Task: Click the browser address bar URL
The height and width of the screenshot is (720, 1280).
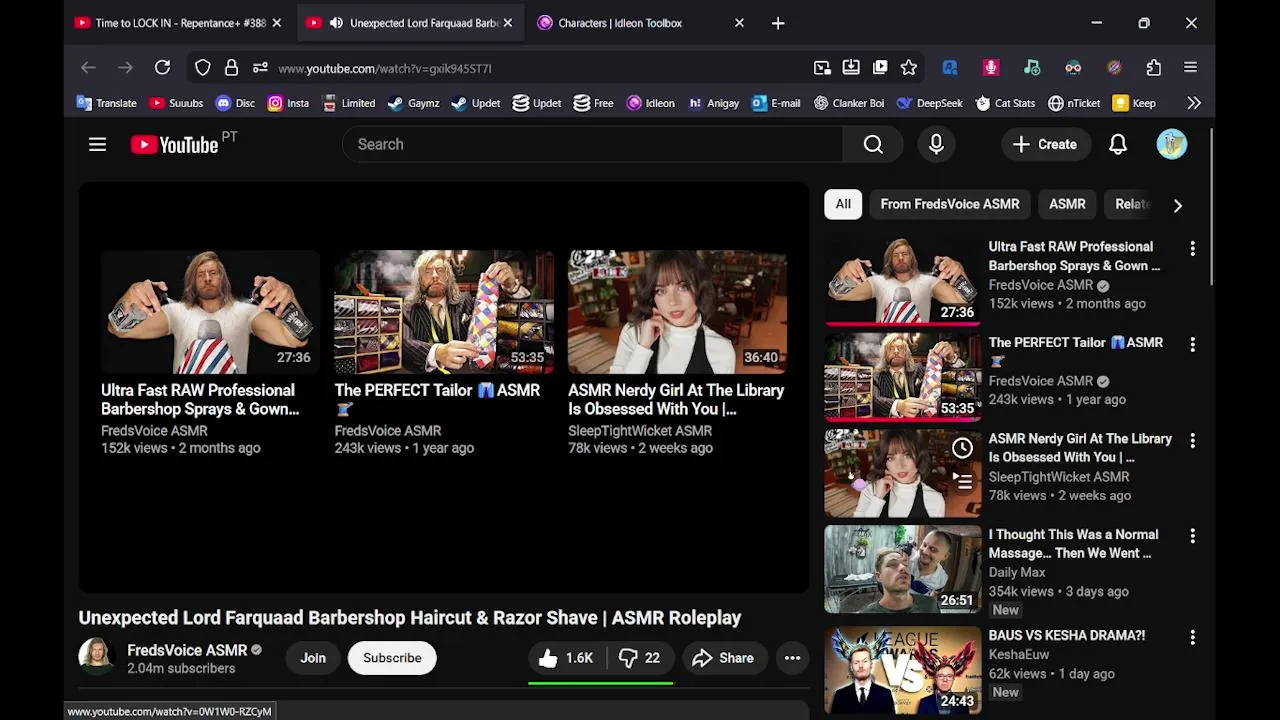Action: point(385,68)
